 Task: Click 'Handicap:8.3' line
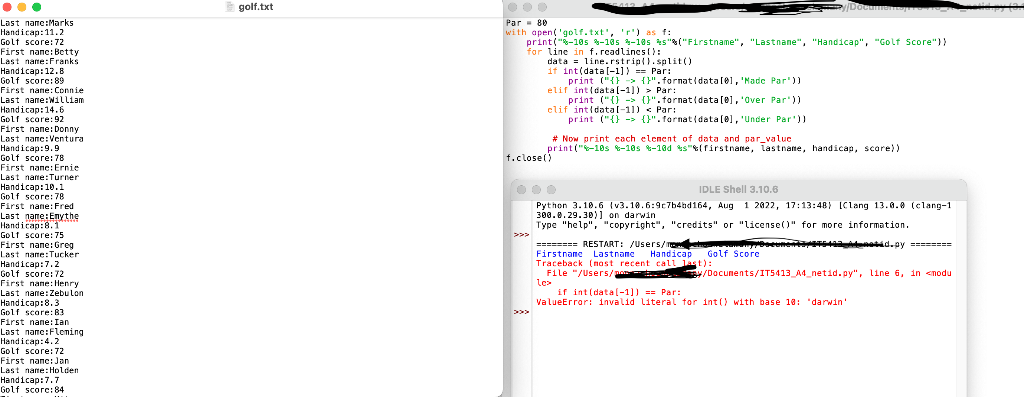tap(30, 303)
